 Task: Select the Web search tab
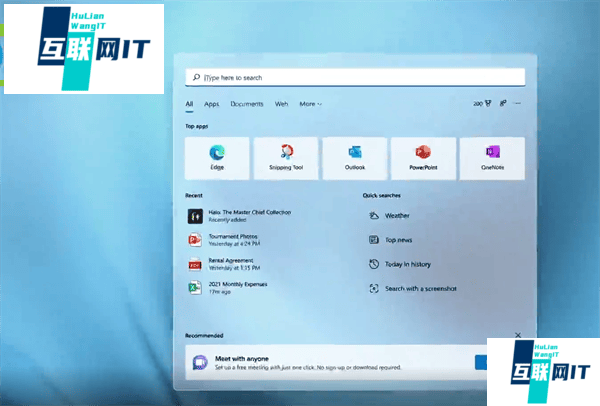click(x=282, y=104)
